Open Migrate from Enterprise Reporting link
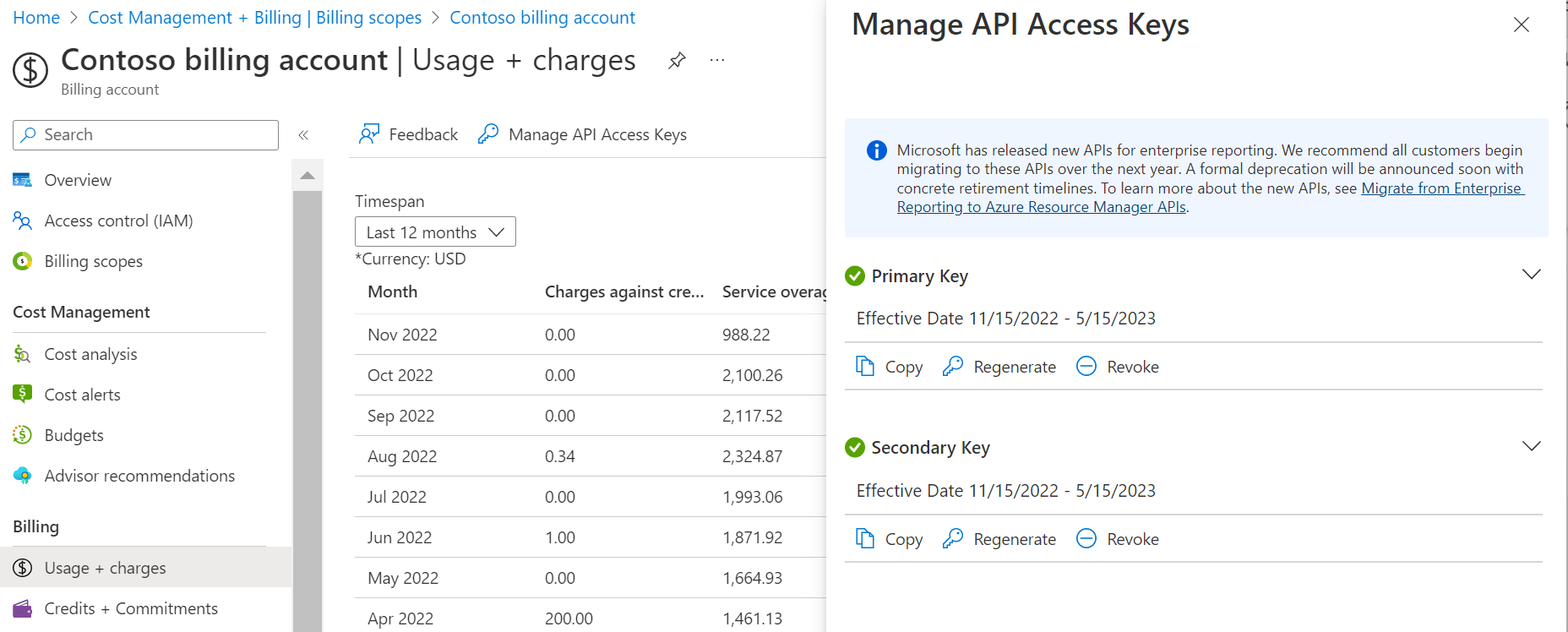The height and width of the screenshot is (632, 1568). pyautogui.click(x=1211, y=198)
